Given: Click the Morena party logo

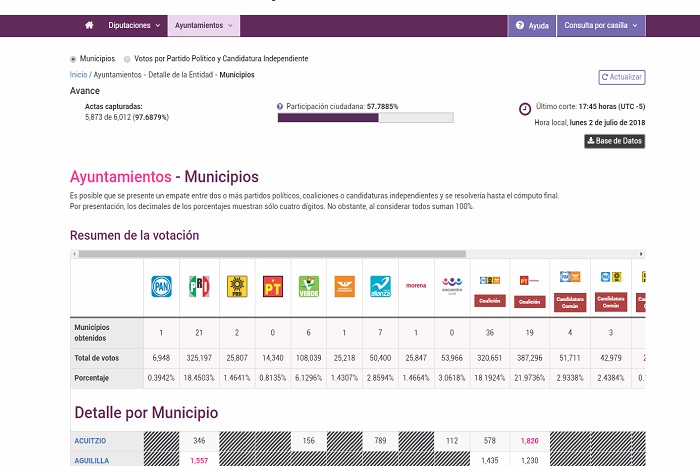Looking at the screenshot, I should (x=415, y=286).
